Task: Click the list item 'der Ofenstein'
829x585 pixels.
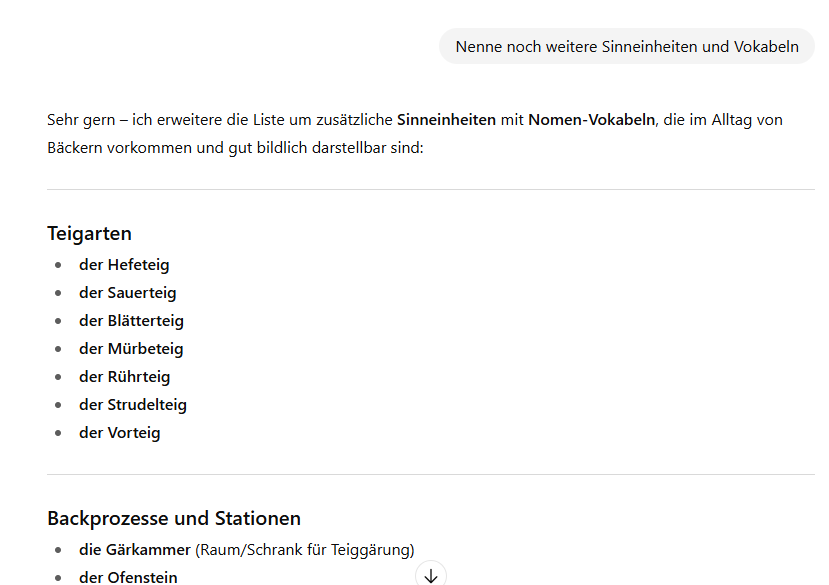Action: 128,576
